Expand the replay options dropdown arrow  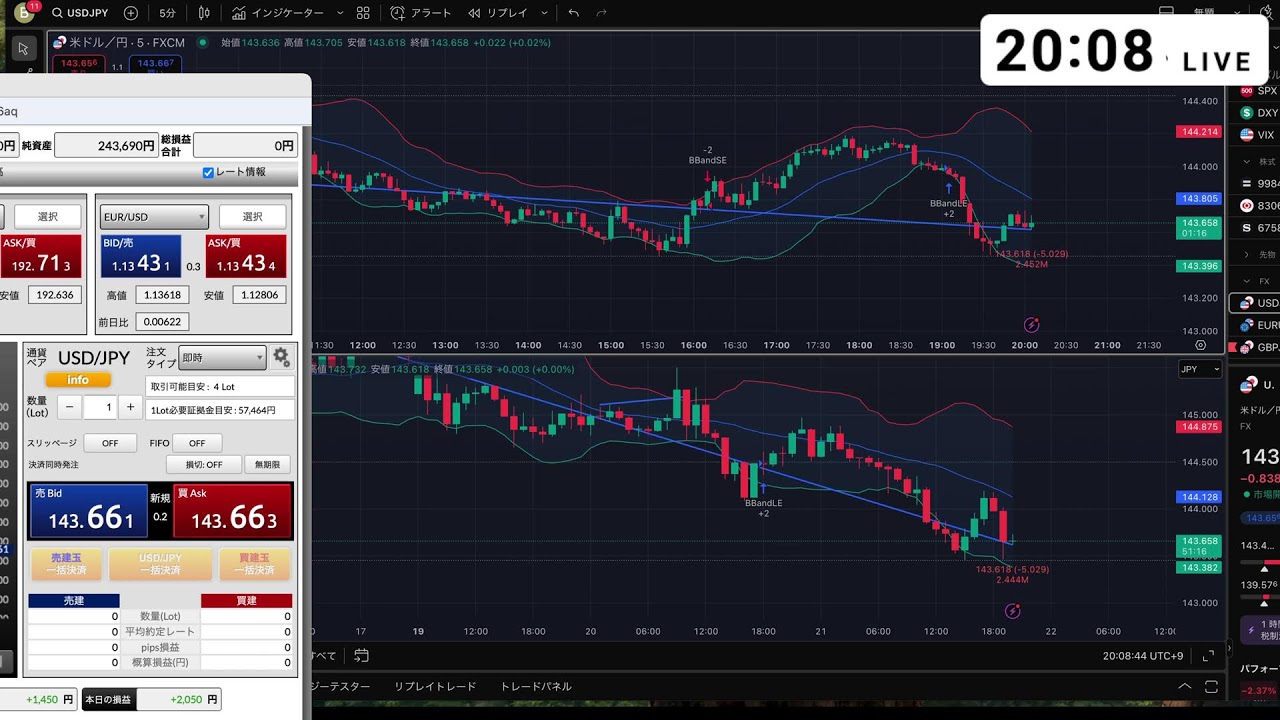point(544,13)
